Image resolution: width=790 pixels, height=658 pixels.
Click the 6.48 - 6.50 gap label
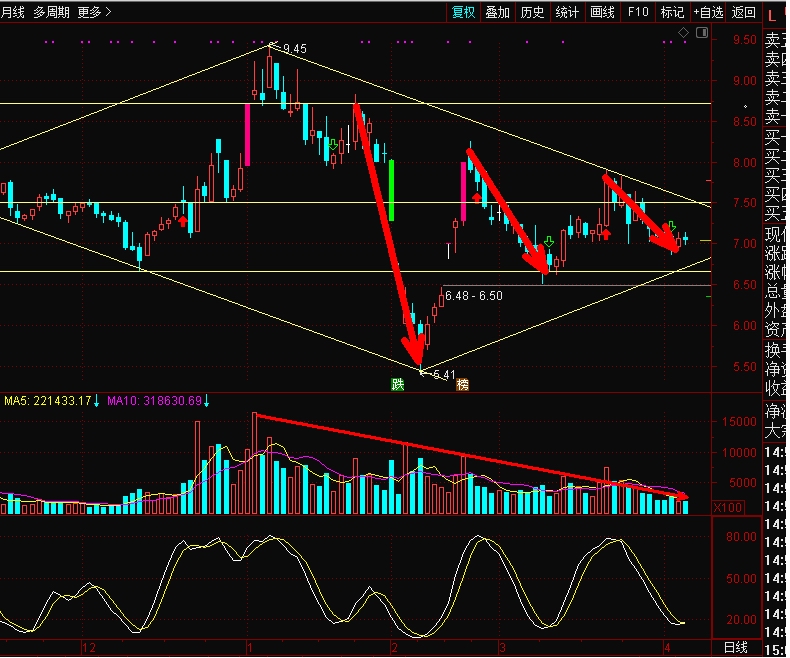[x=474, y=296]
